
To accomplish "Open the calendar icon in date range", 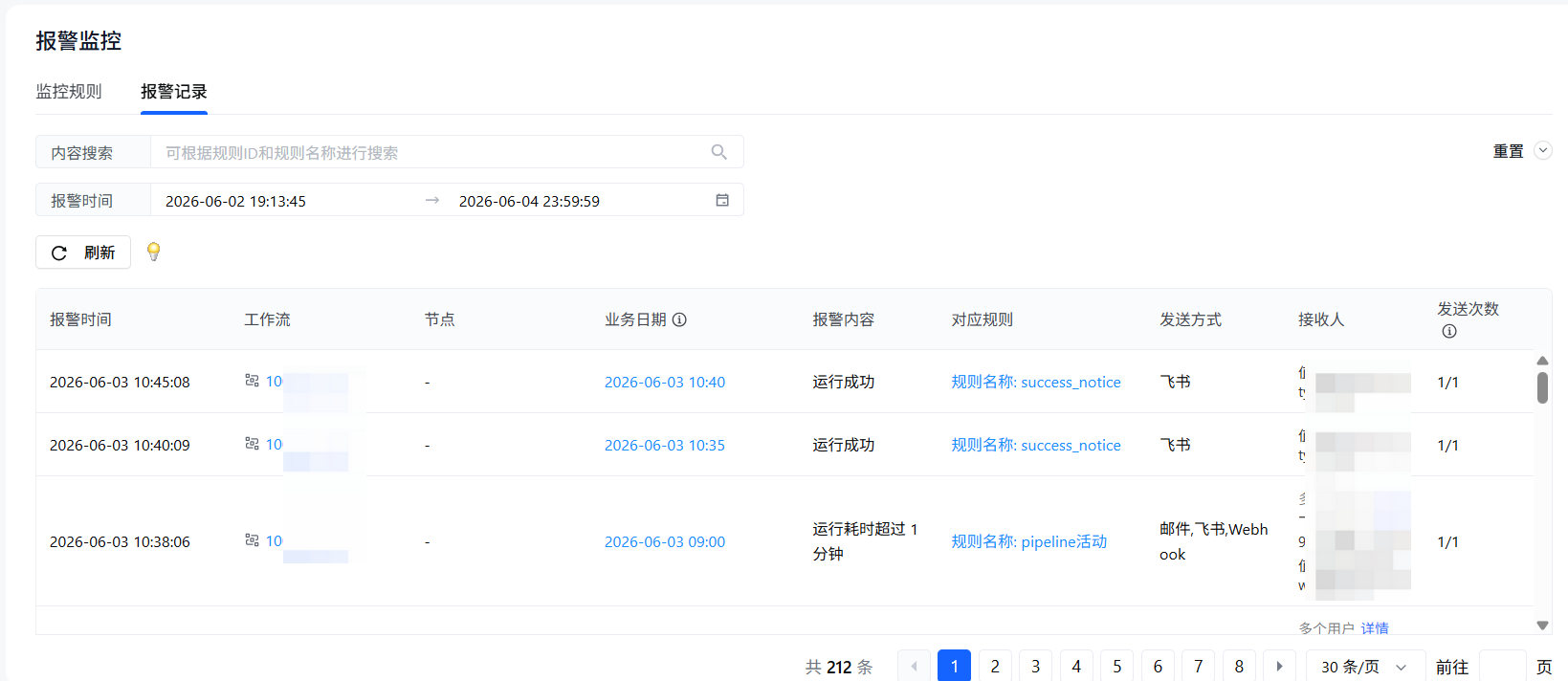I will 722,200.
